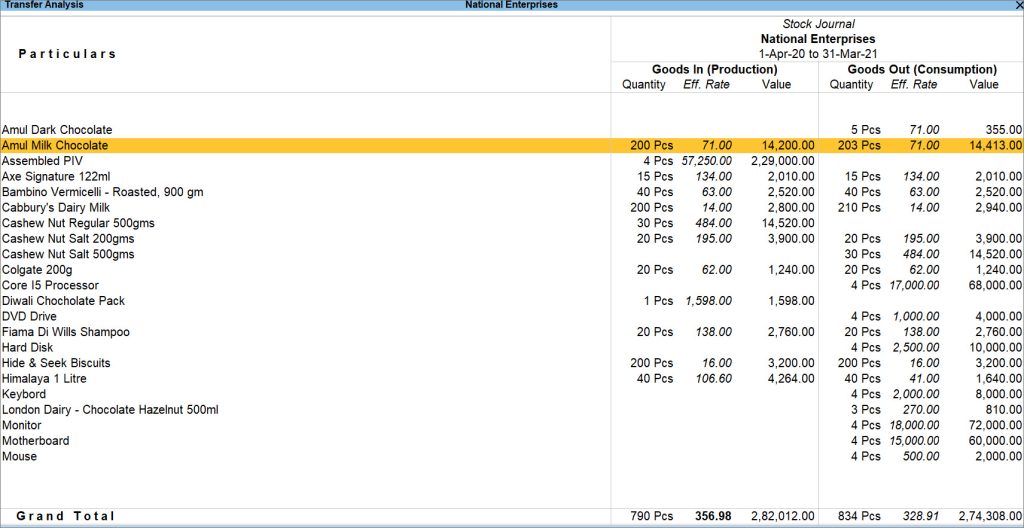1024x528 pixels.
Task: Click Motherboard value 60,000.00
Action: tap(996, 441)
